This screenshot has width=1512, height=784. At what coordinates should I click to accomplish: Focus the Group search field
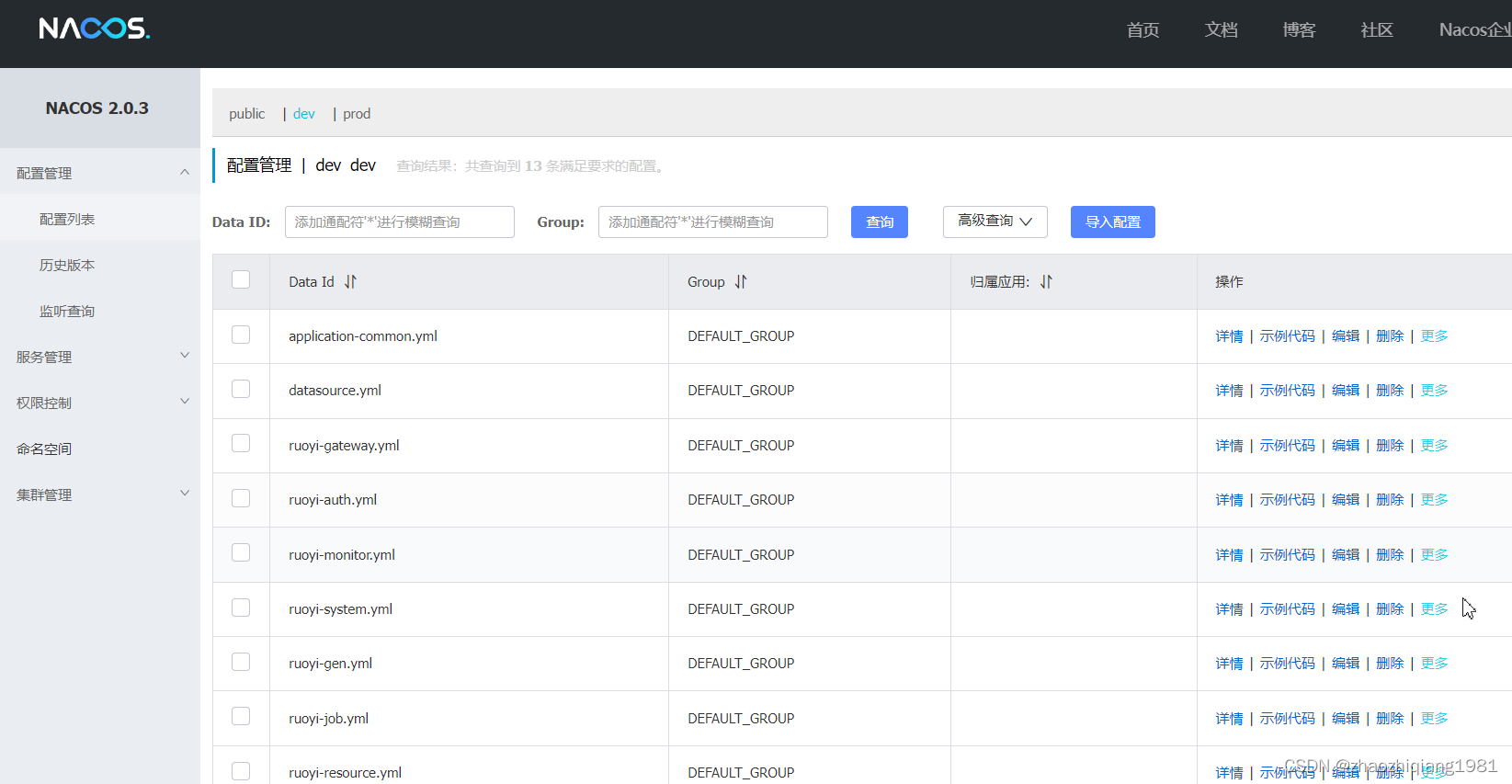[x=713, y=222]
